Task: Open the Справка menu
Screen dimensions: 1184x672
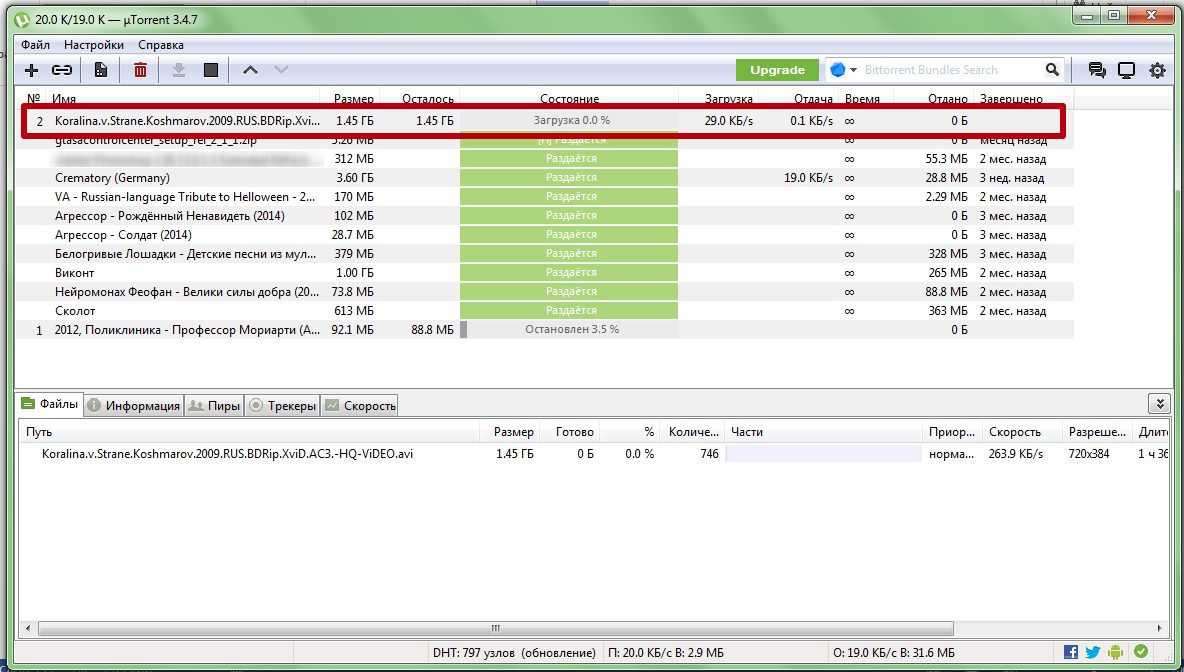Action: [161, 45]
